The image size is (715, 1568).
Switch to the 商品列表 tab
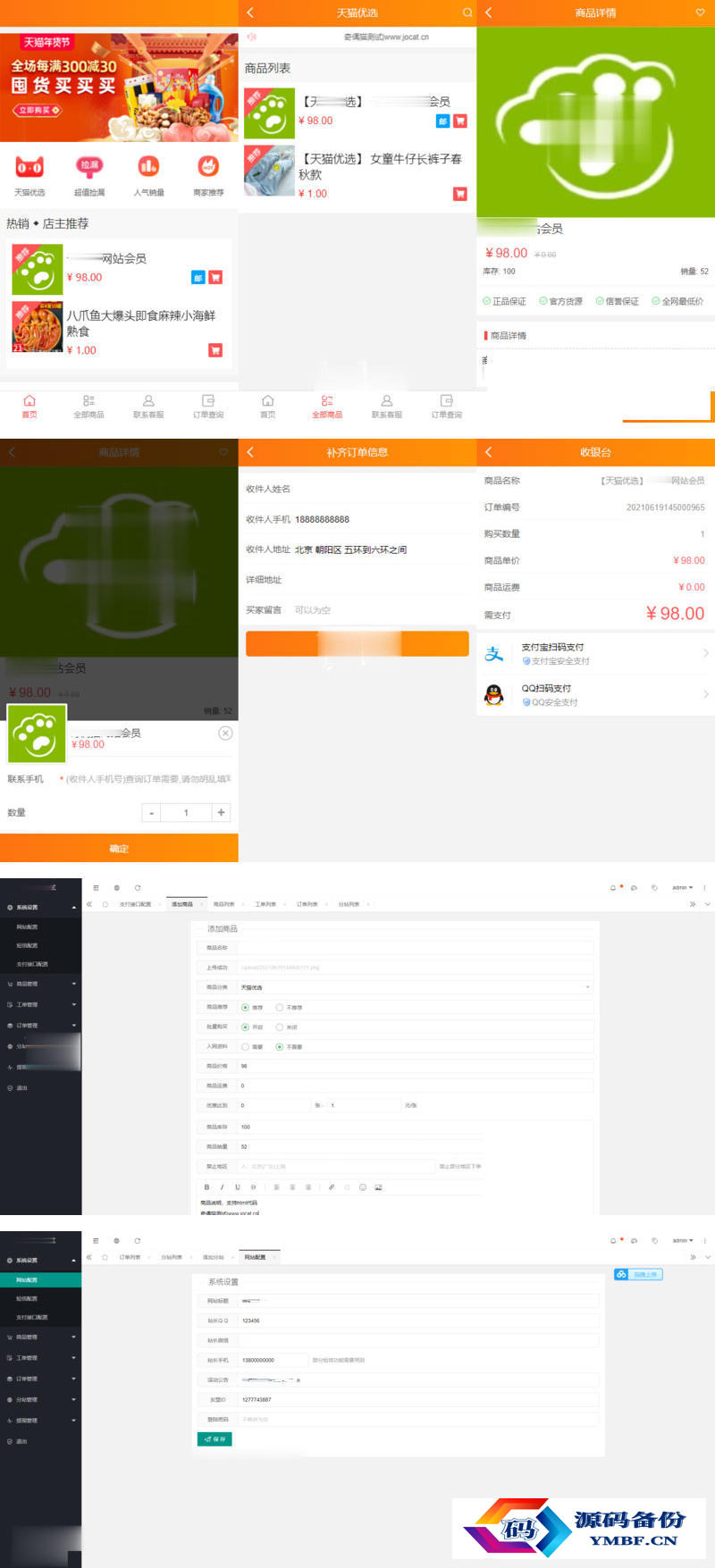223,904
